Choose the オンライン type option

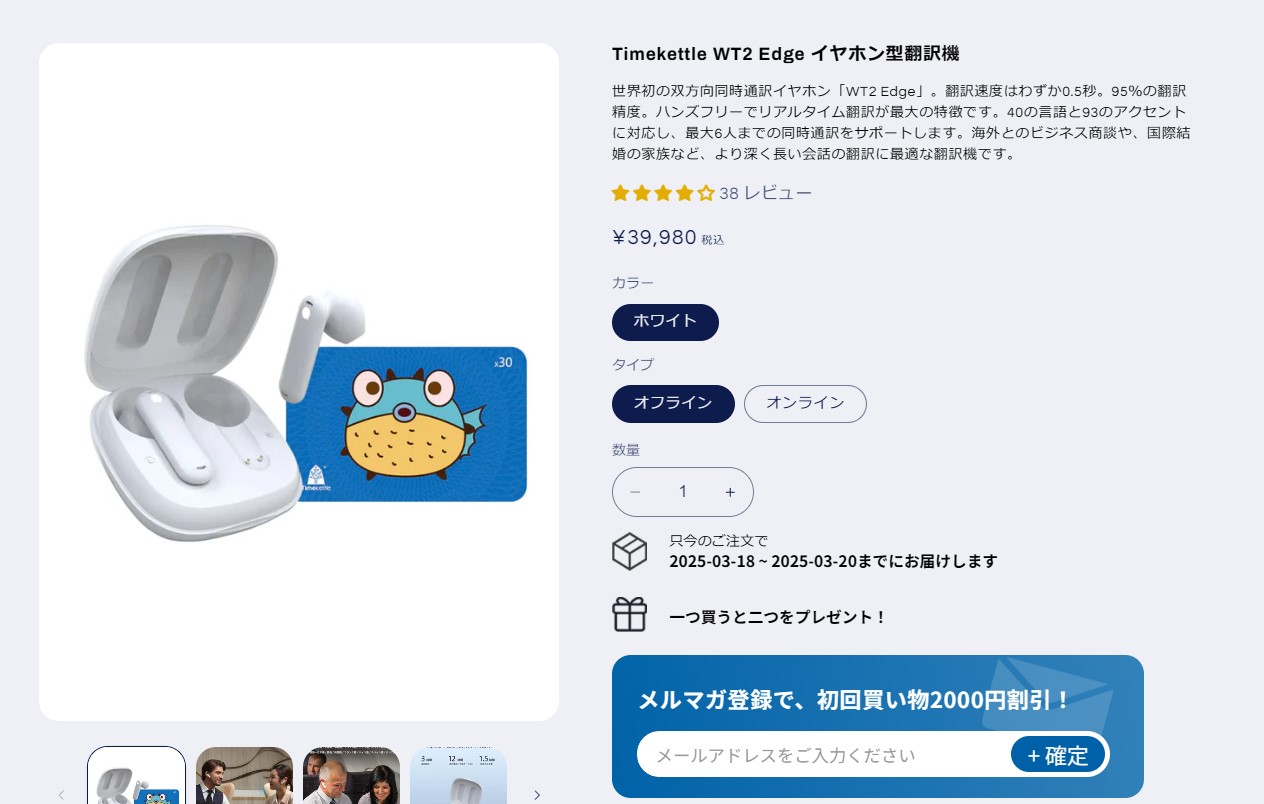pos(805,404)
